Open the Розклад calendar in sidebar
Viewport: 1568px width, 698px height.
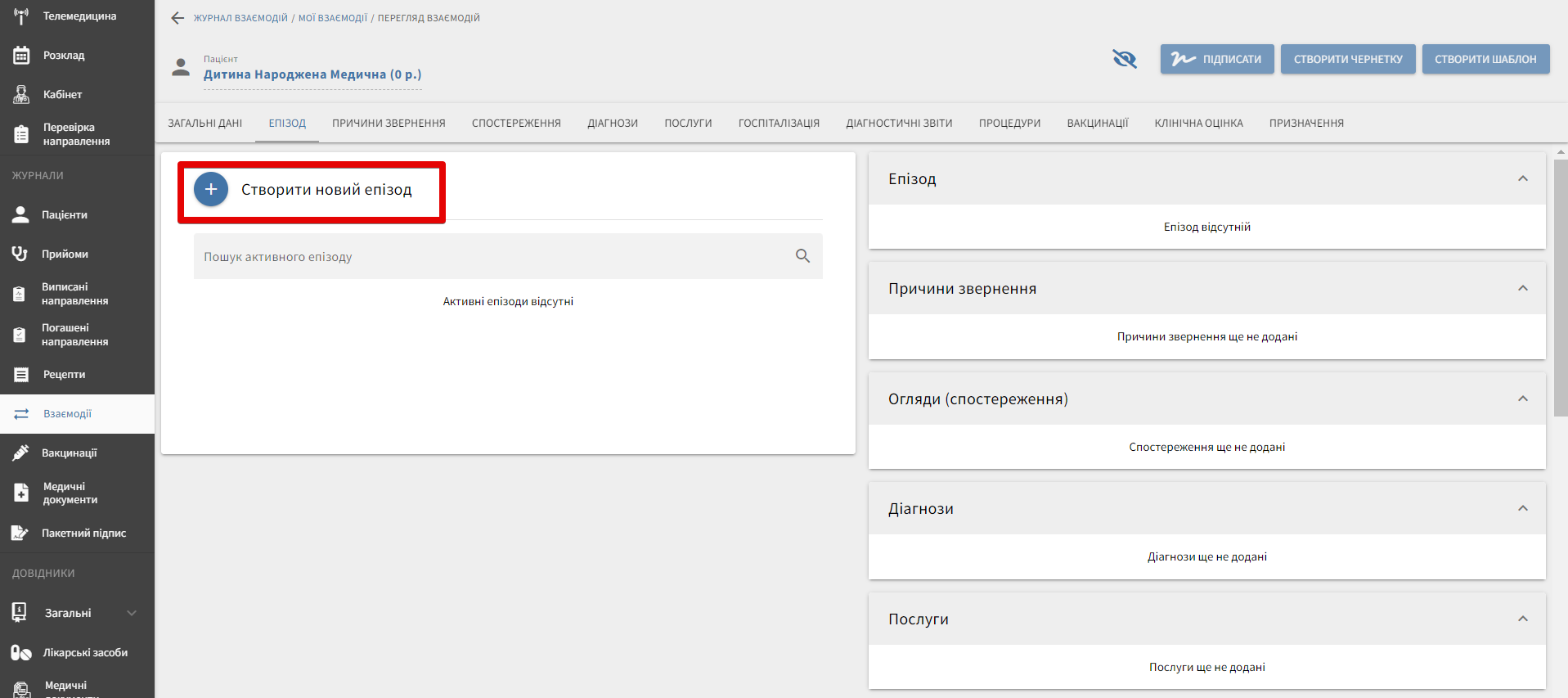pos(64,56)
